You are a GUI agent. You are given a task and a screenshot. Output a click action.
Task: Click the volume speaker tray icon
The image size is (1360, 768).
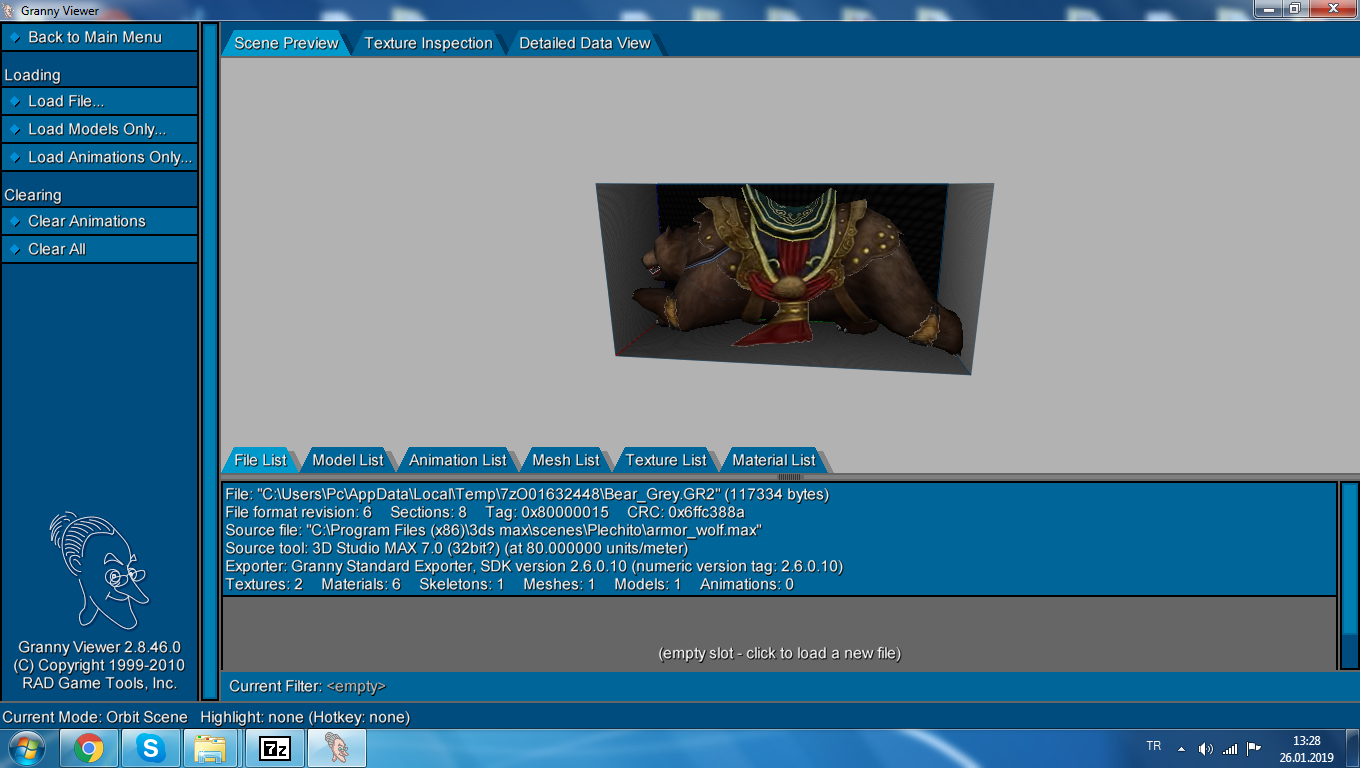click(x=1206, y=748)
